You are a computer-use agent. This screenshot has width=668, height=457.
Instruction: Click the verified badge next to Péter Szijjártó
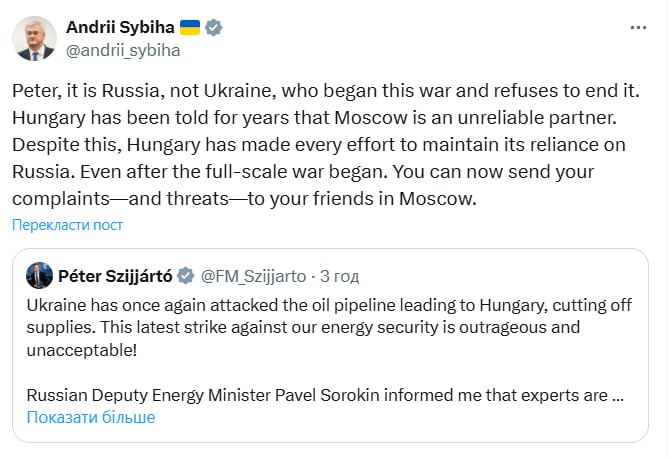(186, 276)
